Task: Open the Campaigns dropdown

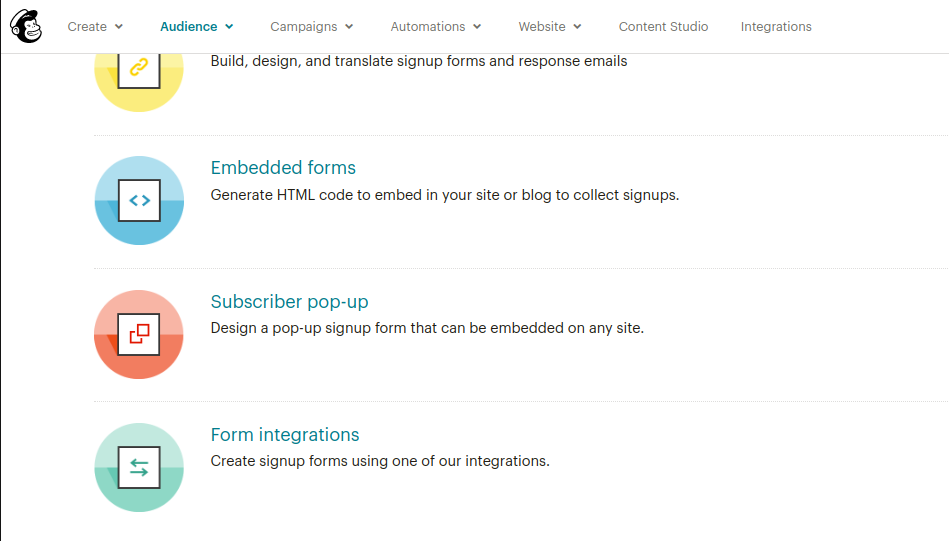Action: pos(311,27)
